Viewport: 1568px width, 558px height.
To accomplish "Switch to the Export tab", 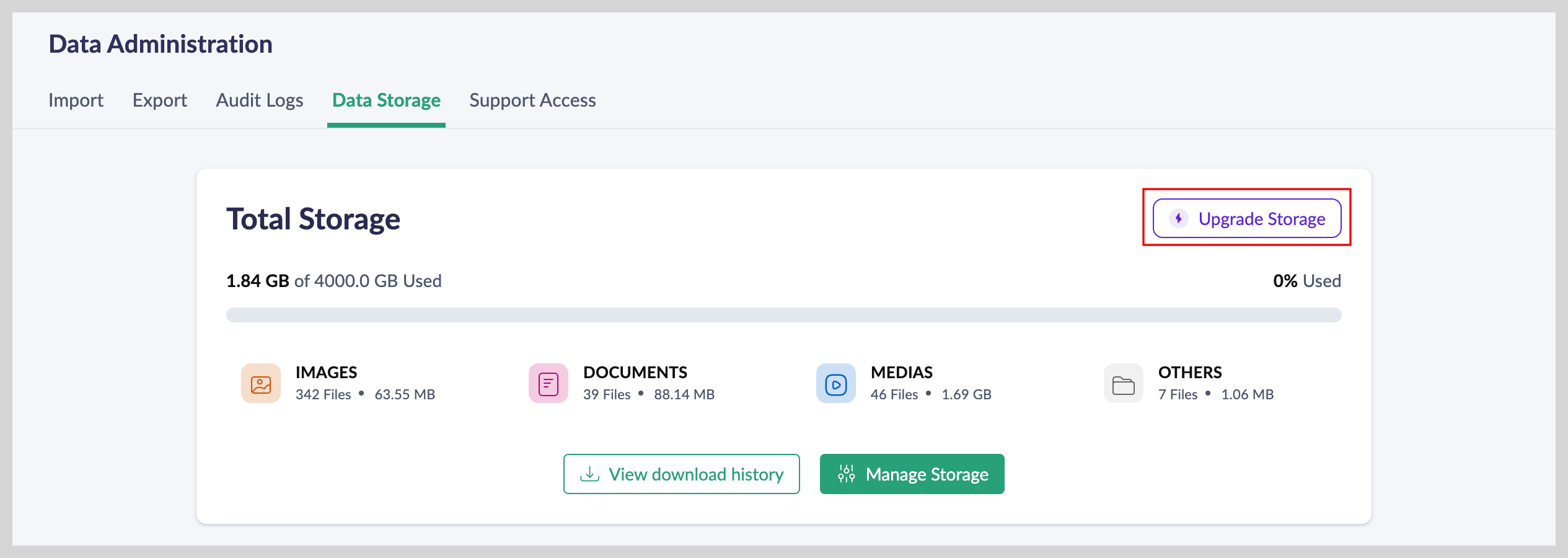I will pyautogui.click(x=159, y=100).
